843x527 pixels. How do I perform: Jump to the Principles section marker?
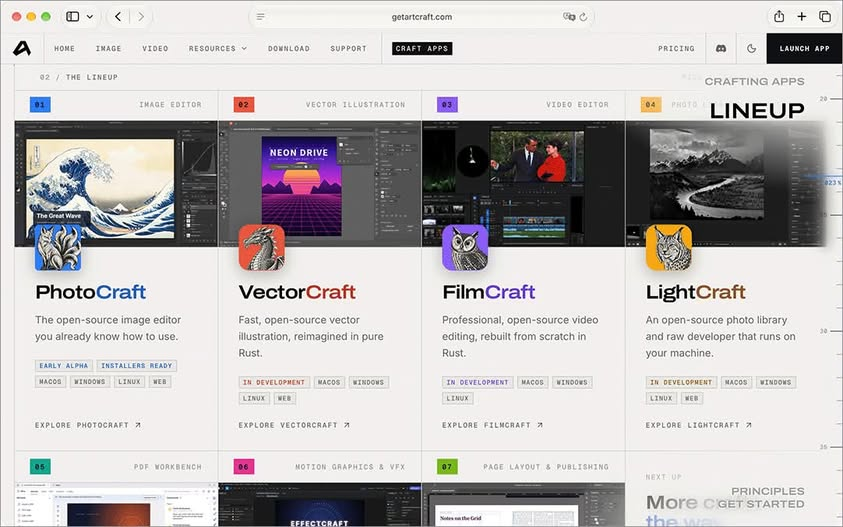tap(768, 491)
